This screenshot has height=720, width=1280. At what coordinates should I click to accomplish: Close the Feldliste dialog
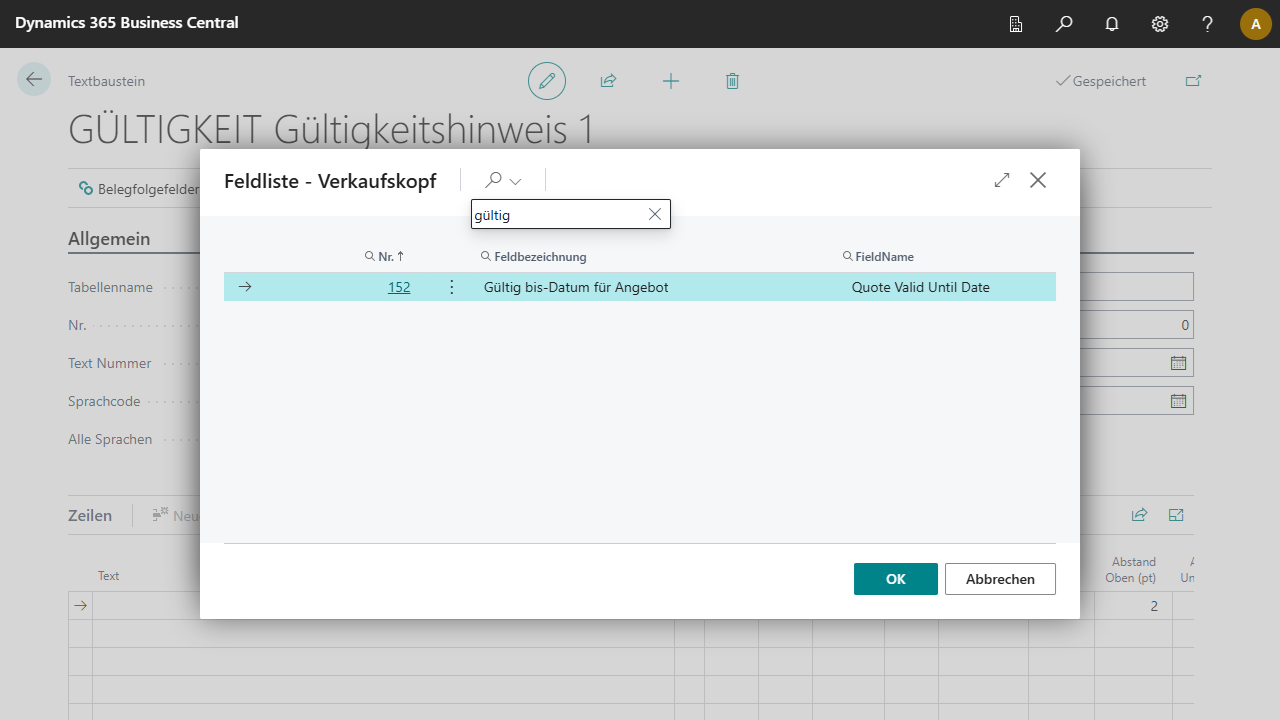click(1038, 180)
